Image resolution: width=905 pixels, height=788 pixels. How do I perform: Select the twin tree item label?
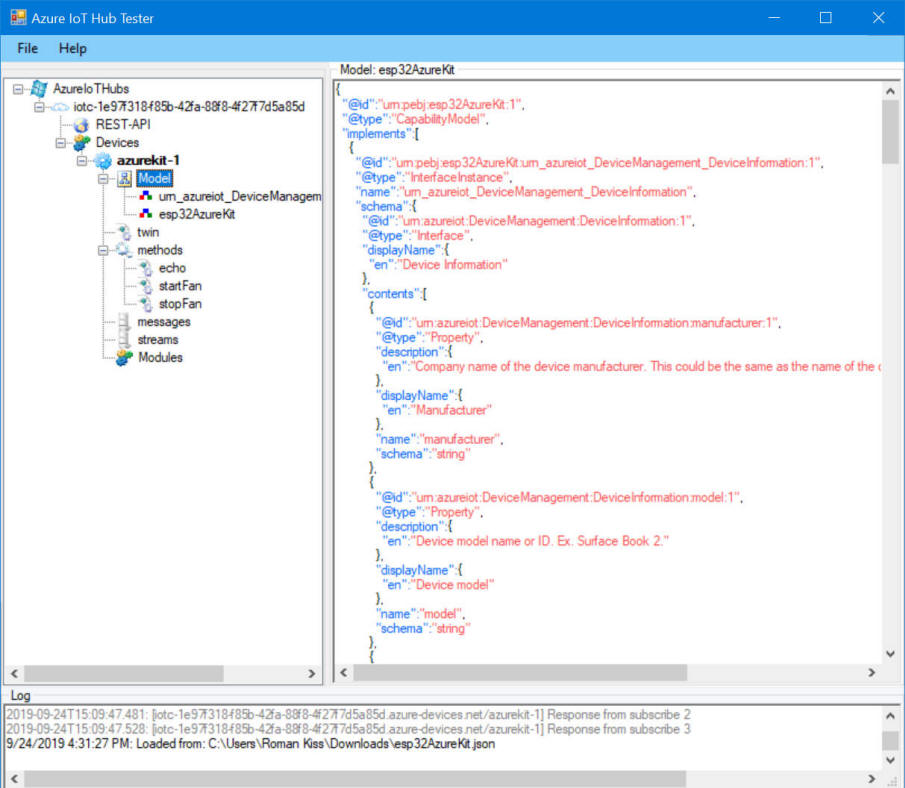coord(148,232)
